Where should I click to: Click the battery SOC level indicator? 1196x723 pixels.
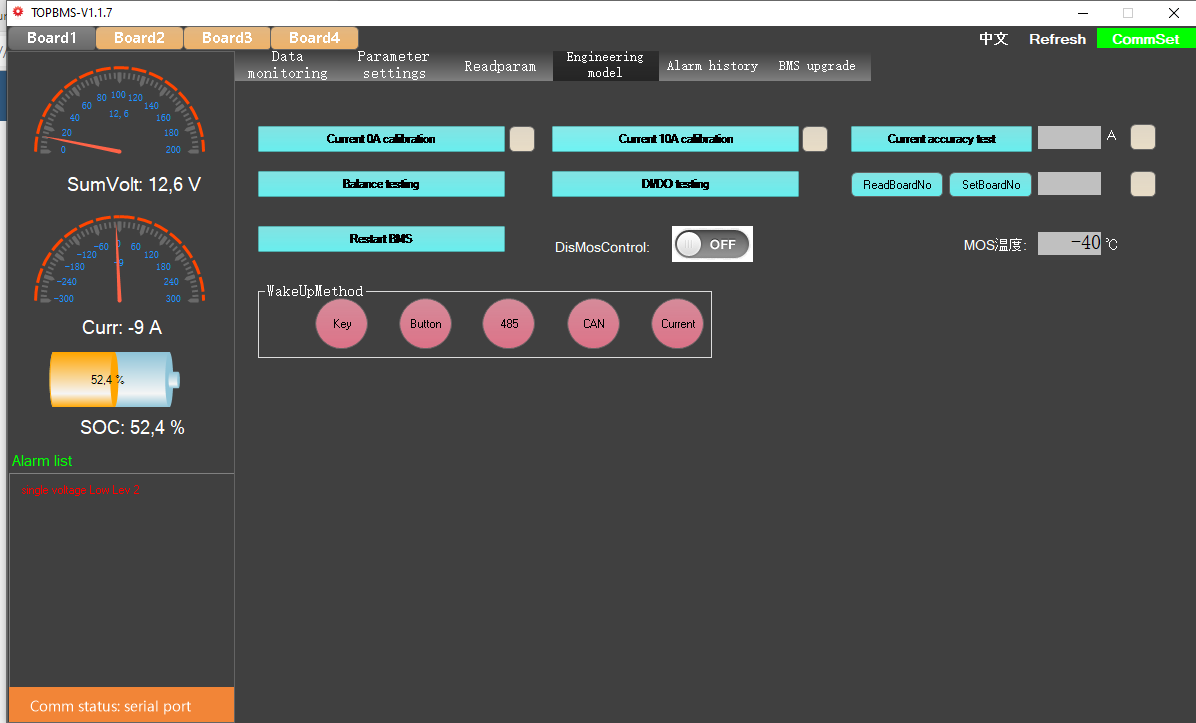[115, 380]
